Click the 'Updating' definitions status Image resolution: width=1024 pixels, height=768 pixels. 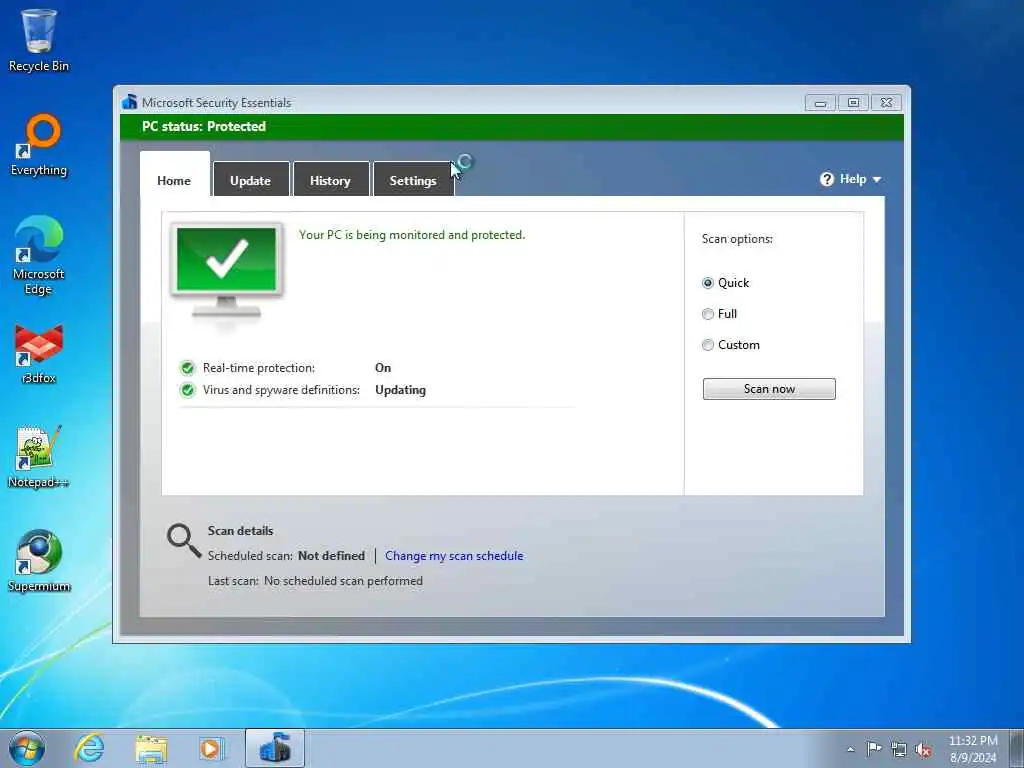point(400,390)
